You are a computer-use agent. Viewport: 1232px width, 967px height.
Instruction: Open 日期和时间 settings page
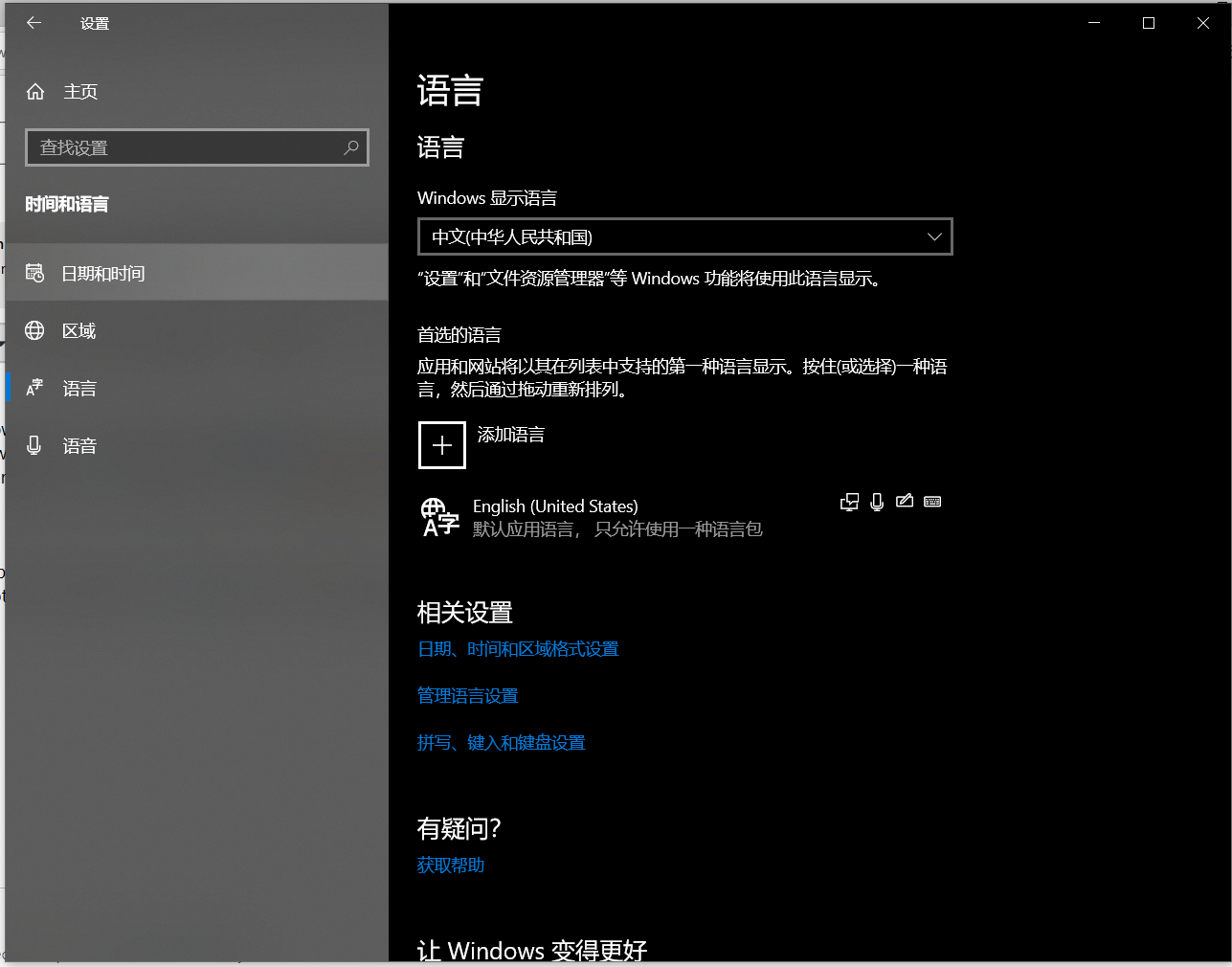click(197, 273)
